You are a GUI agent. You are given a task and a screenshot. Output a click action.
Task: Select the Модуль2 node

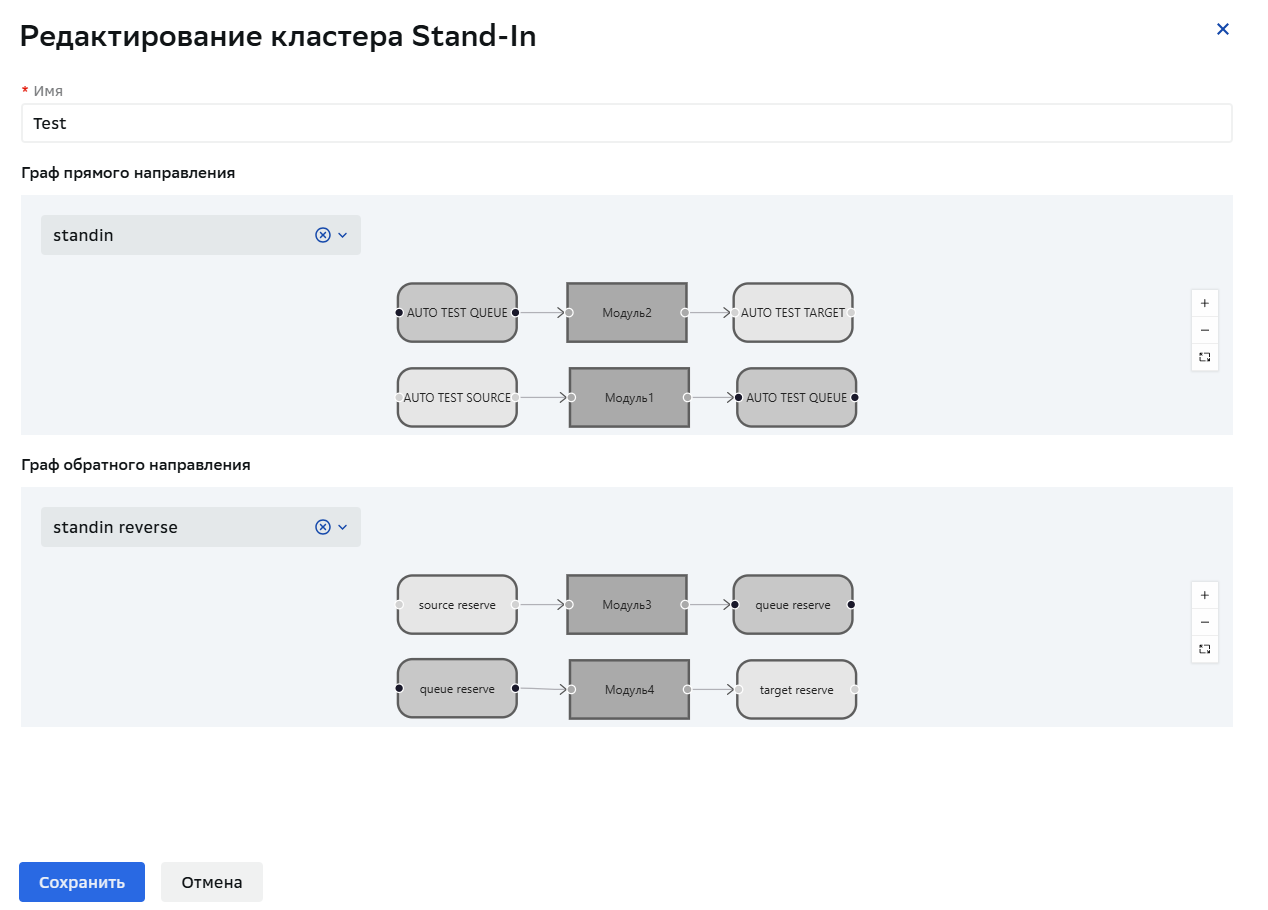coord(627,313)
